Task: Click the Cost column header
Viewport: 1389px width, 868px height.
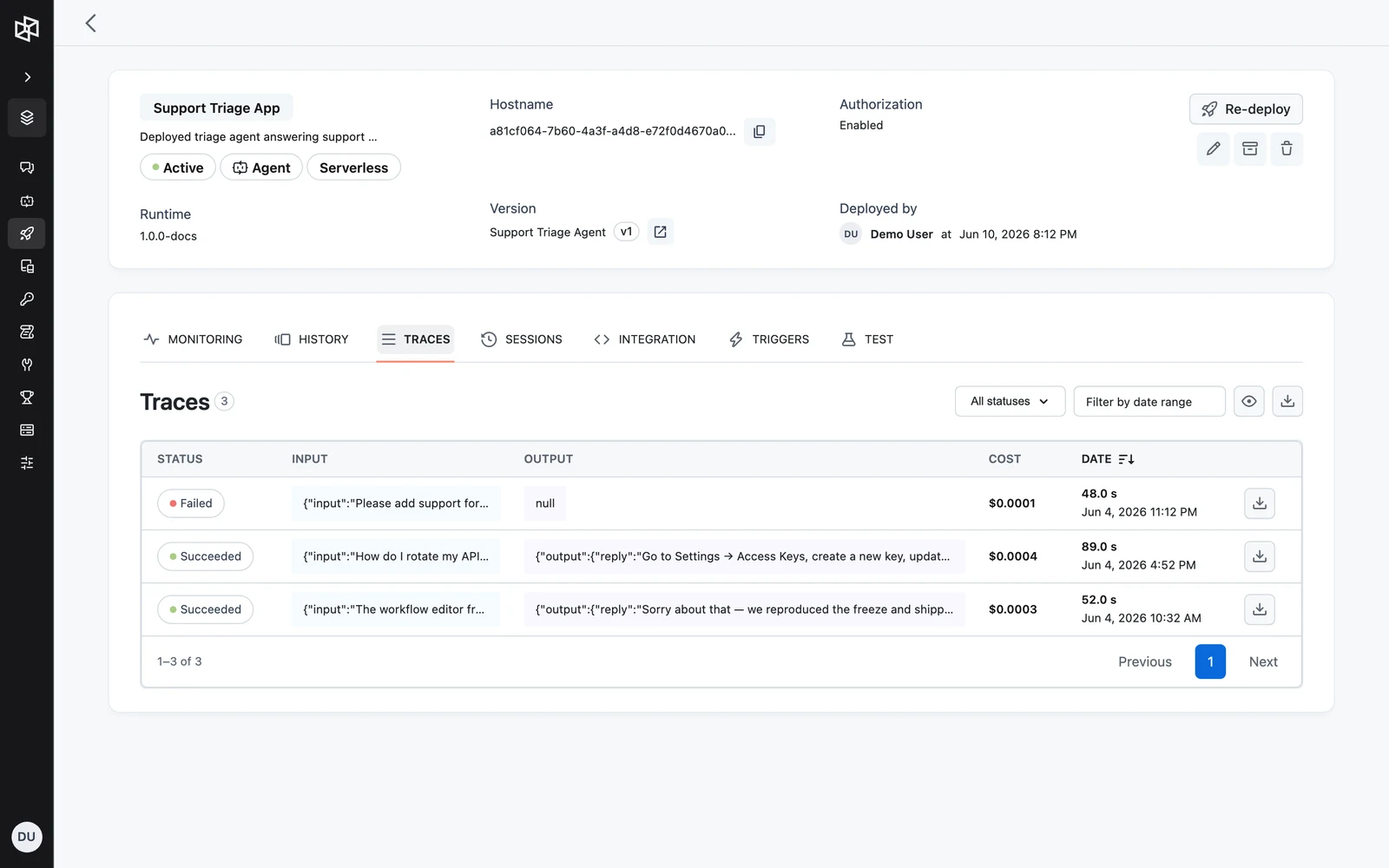Action: point(1004,459)
